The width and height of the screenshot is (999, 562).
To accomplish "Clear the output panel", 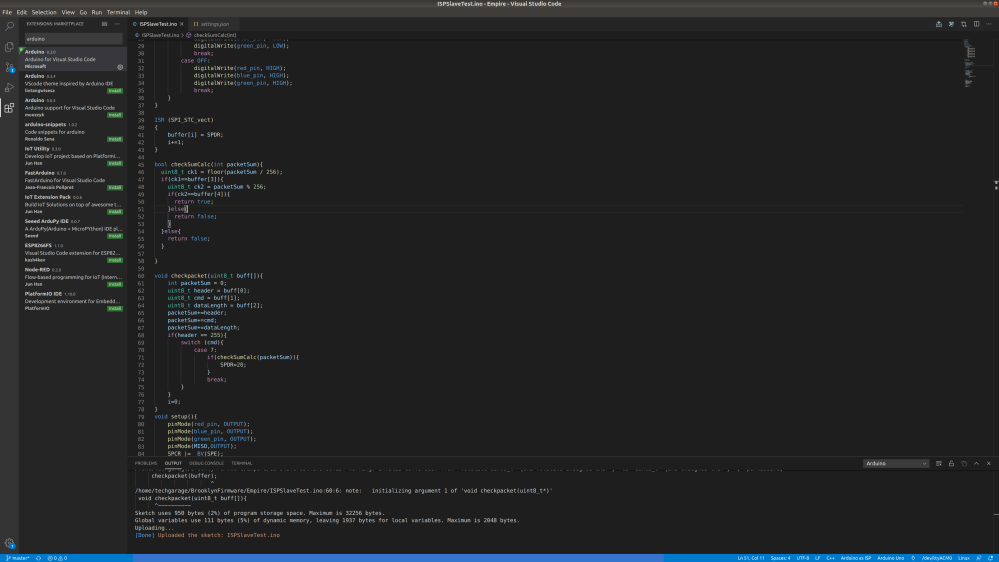I will [938, 463].
